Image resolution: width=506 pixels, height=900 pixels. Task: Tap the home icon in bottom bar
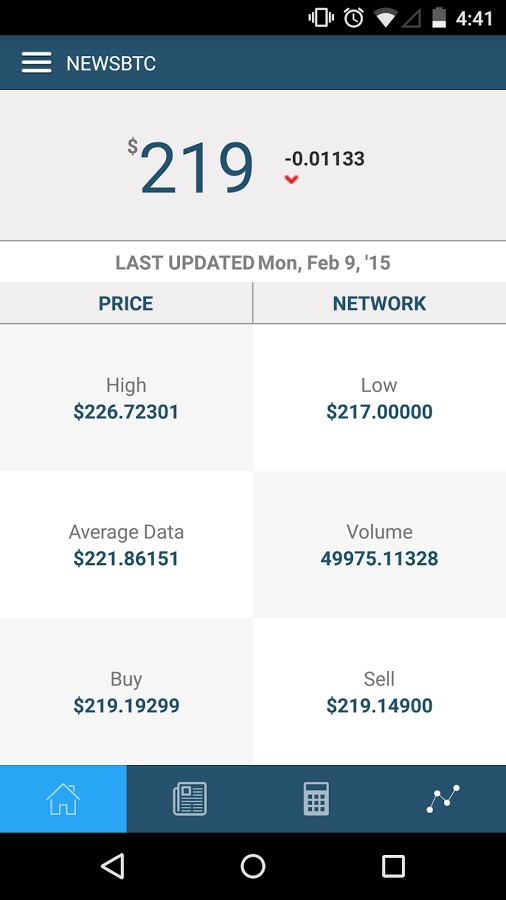pos(63,798)
